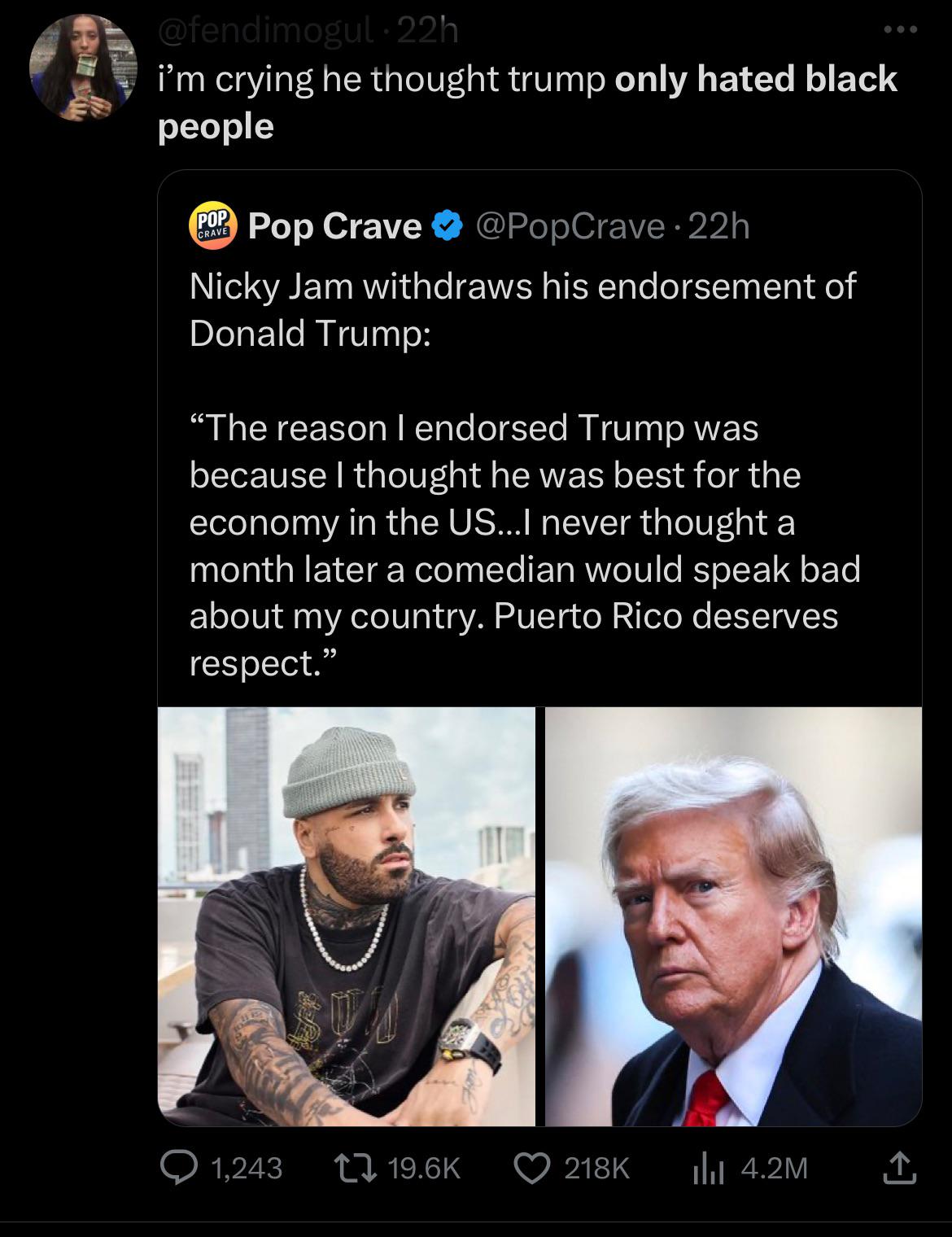Open the quoted tweet's endorsement quote text

click(521, 545)
